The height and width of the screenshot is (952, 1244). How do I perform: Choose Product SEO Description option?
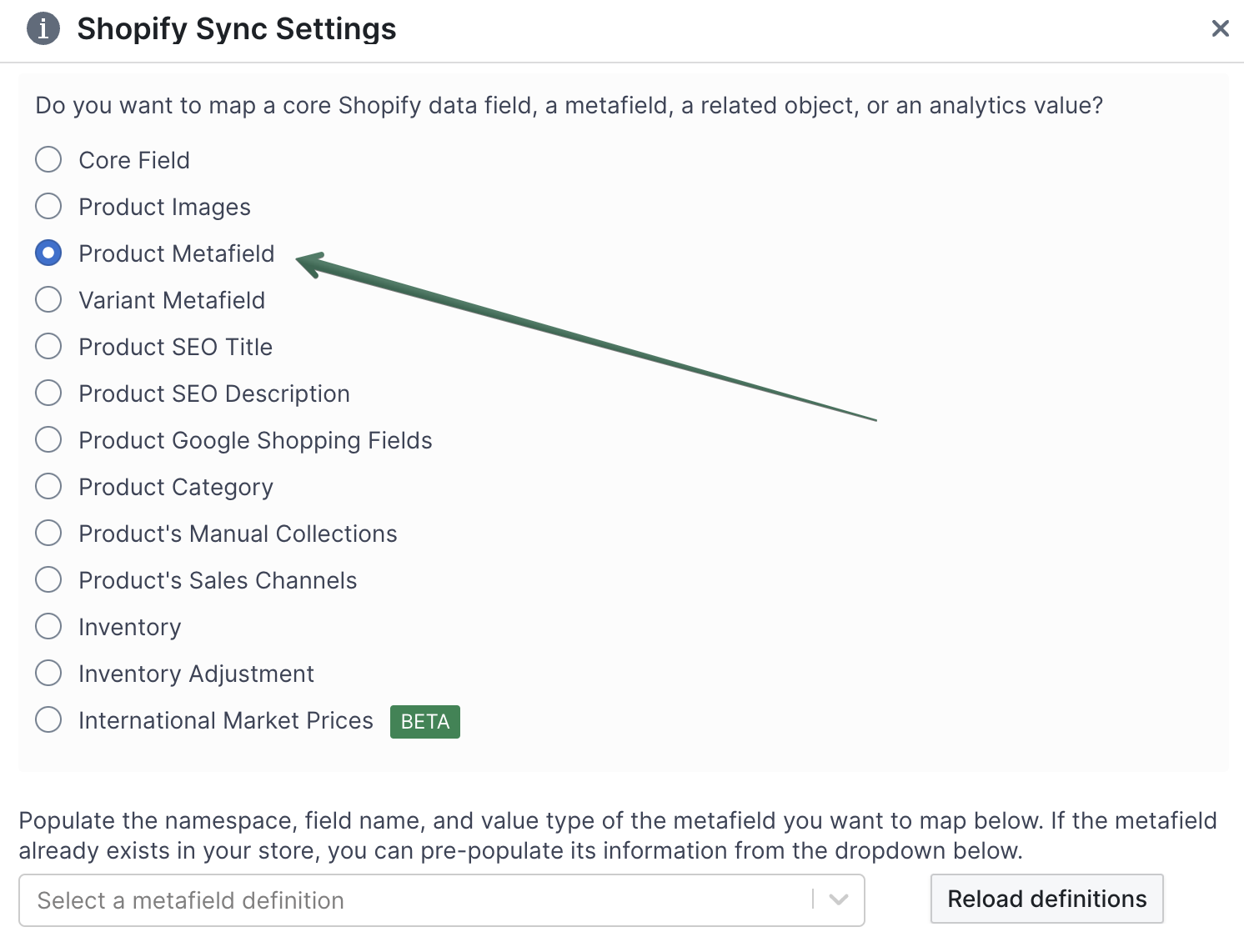point(48,393)
